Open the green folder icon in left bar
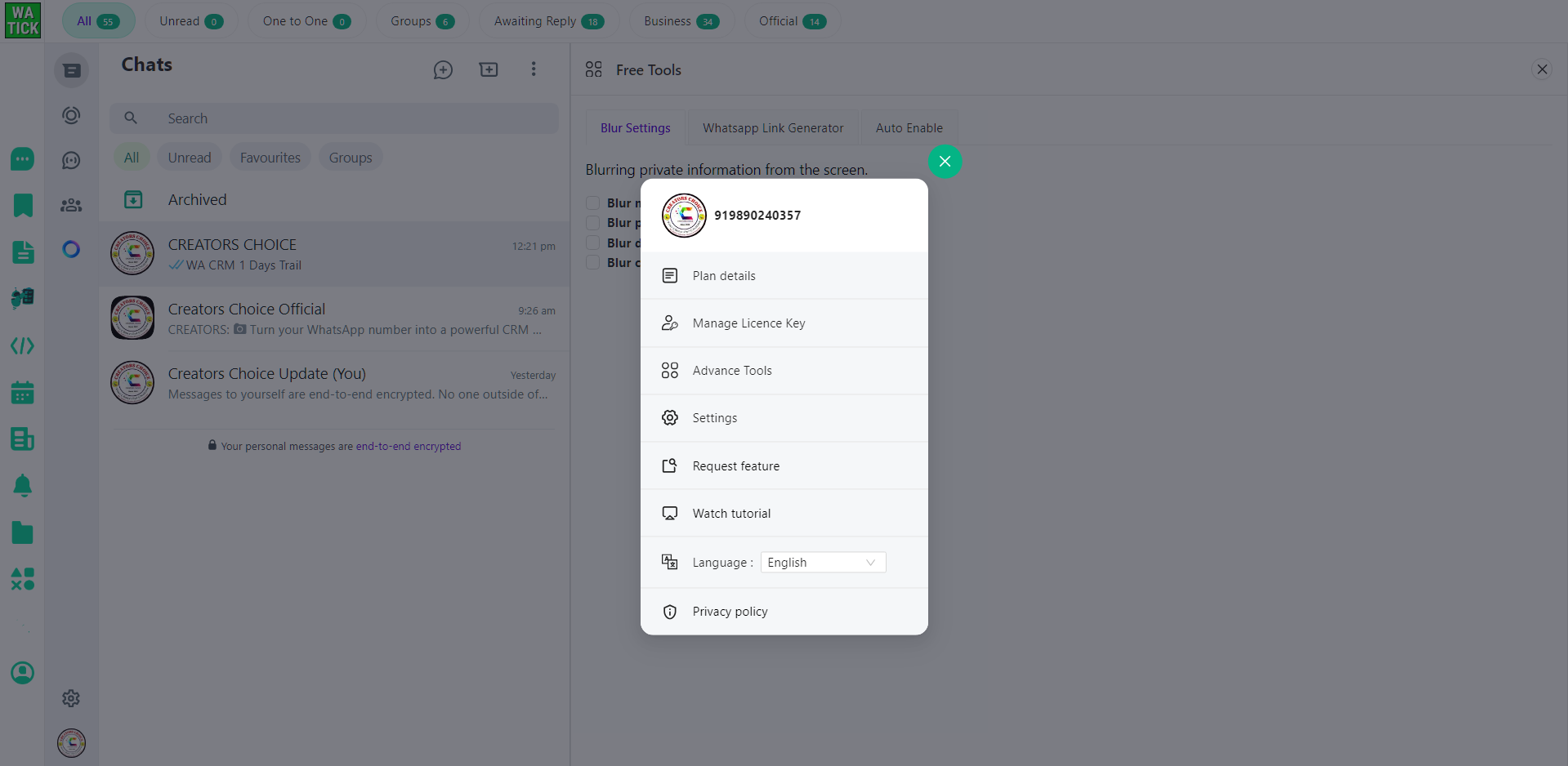 23,533
